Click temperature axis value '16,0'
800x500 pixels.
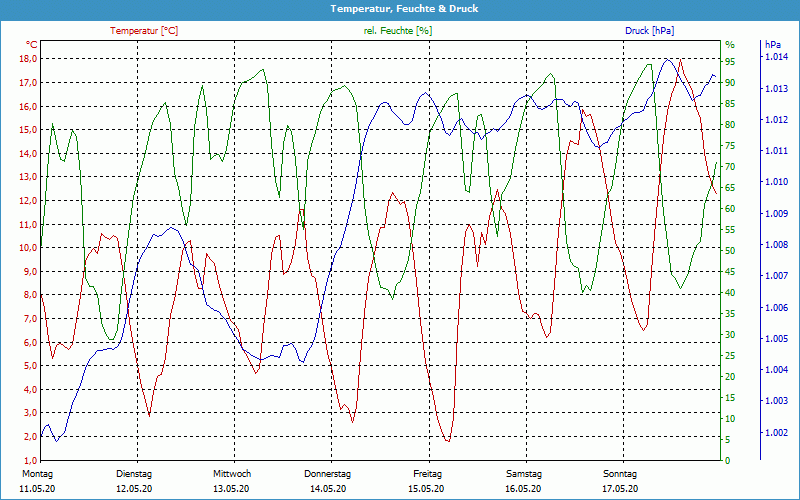(29, 106)
